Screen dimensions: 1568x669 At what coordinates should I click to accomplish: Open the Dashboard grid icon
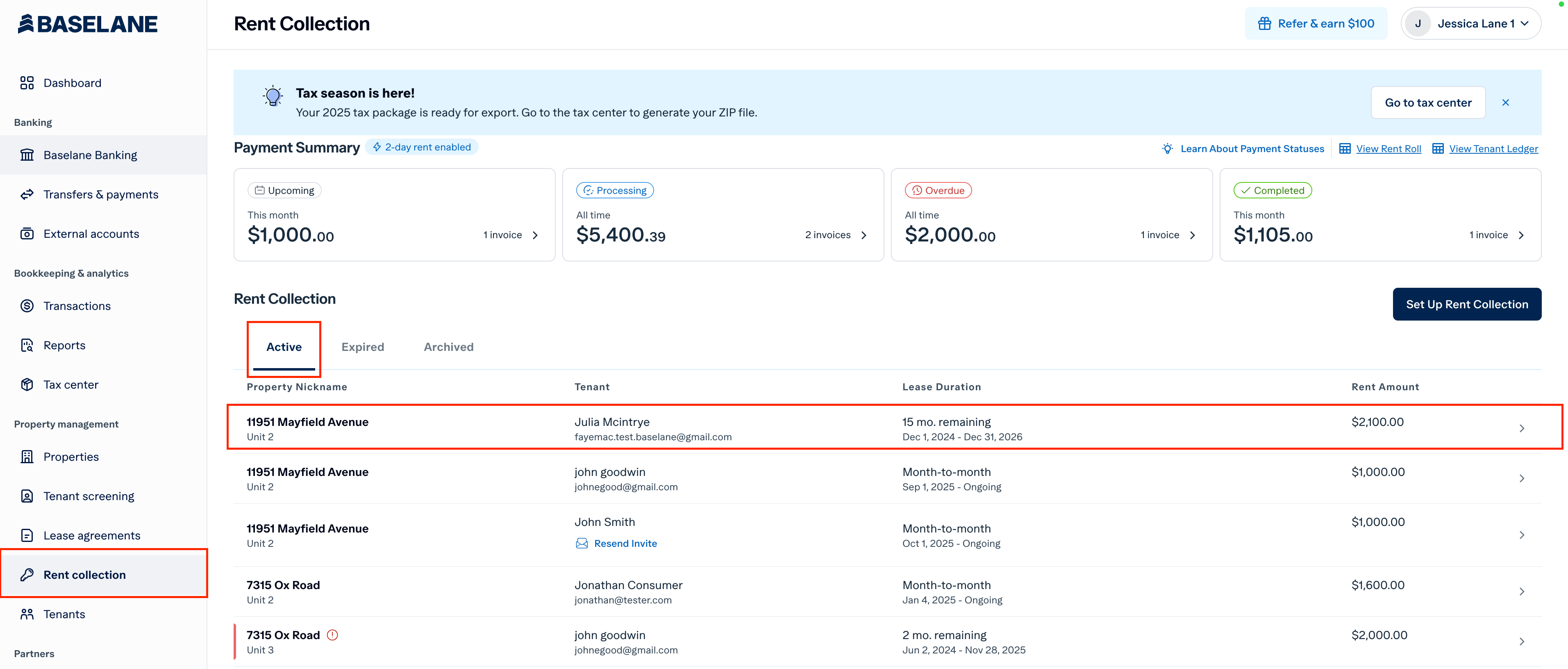pyautogui.click(x=27, y=83)
